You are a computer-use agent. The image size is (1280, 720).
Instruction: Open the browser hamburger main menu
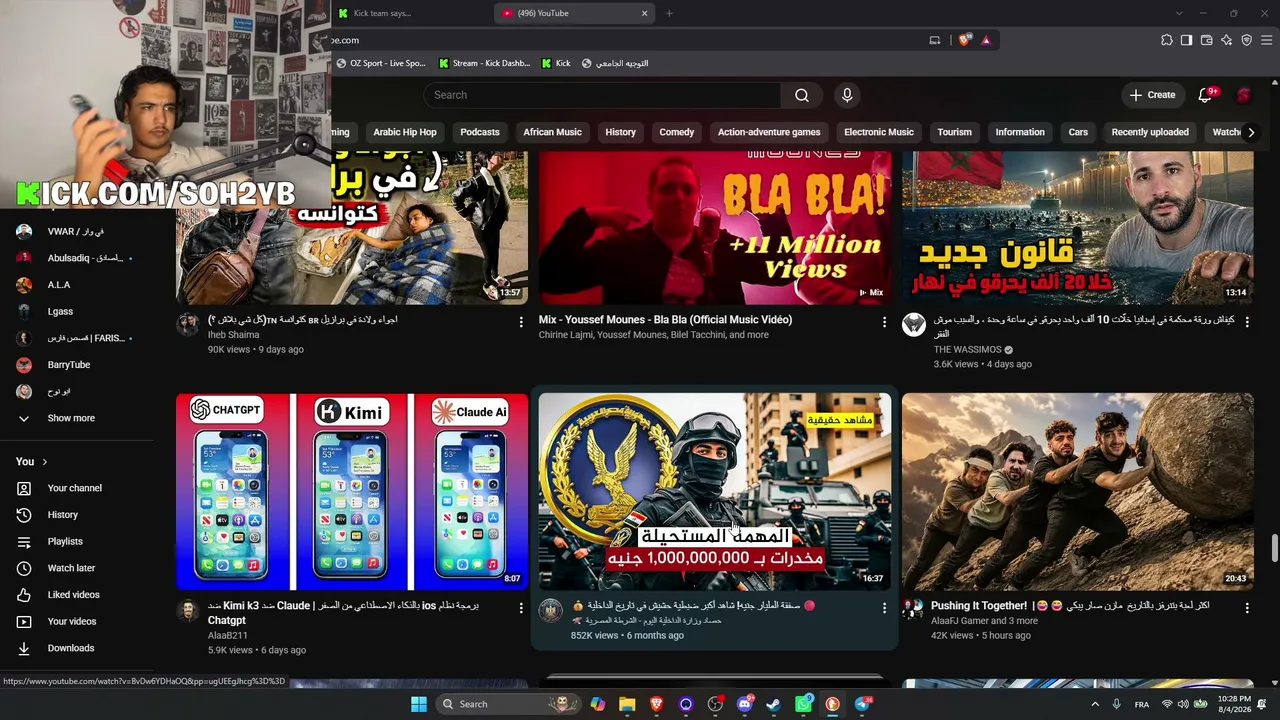(x=1267, y=40)
